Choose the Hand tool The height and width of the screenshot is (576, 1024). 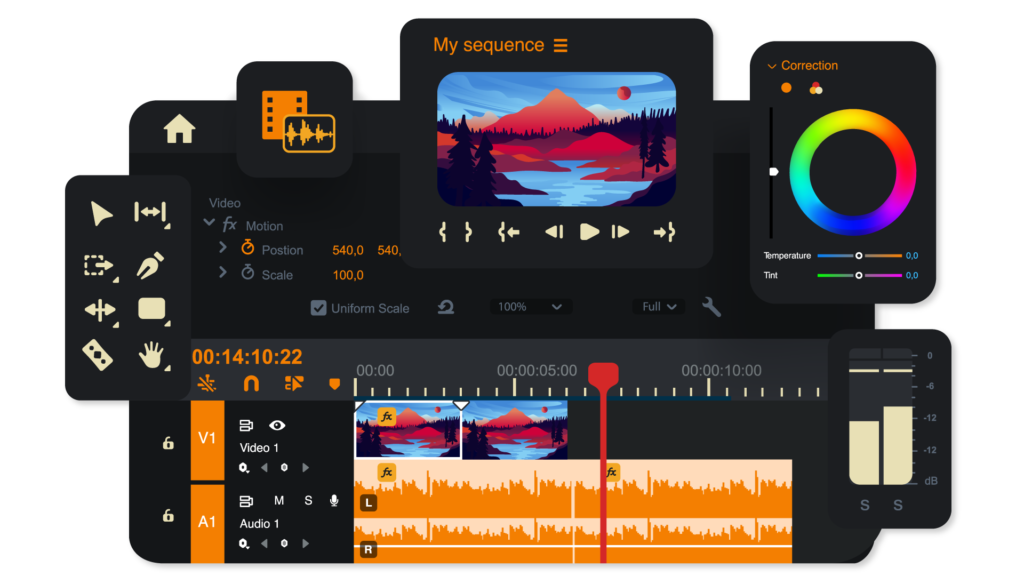(150, 355)
